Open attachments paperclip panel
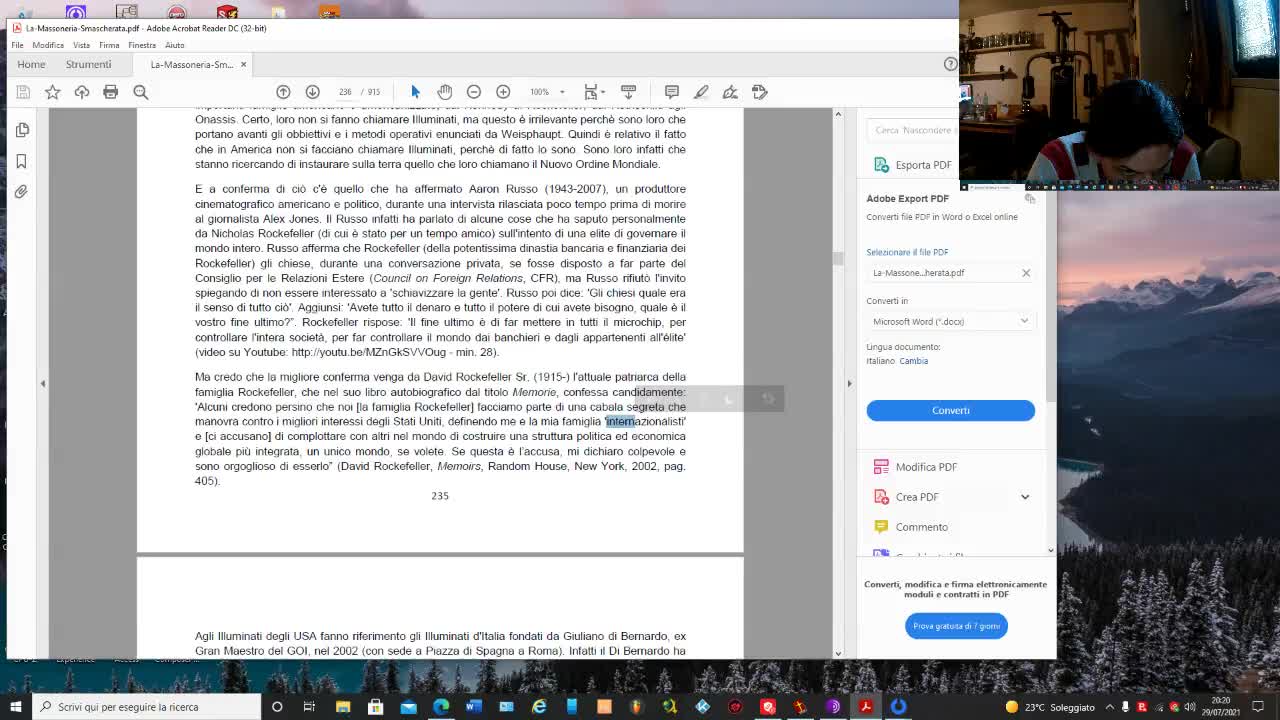 tap(22, 191)
